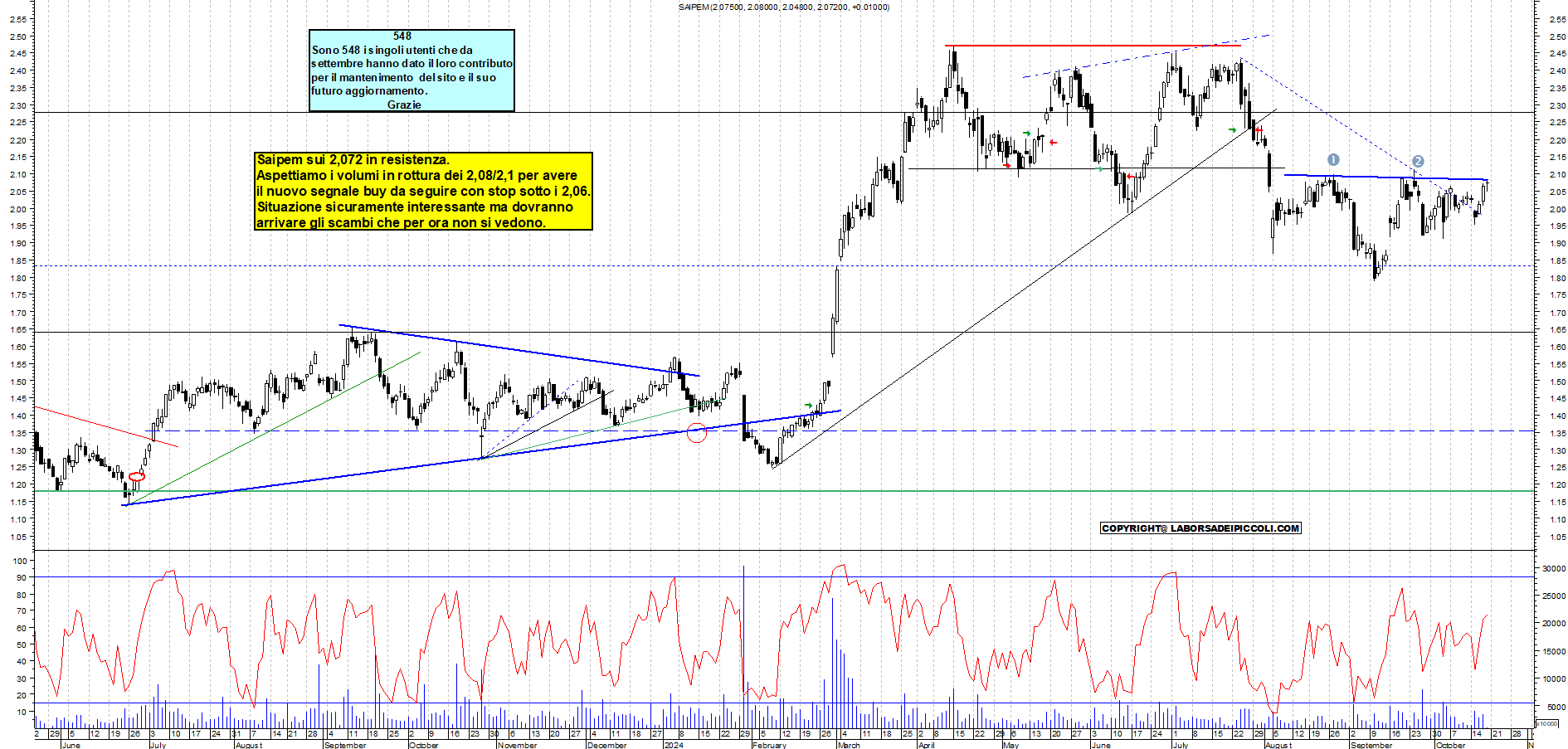Click the 15000 volume axis label
1568x749 pixels.
[x=1554, y=652]
